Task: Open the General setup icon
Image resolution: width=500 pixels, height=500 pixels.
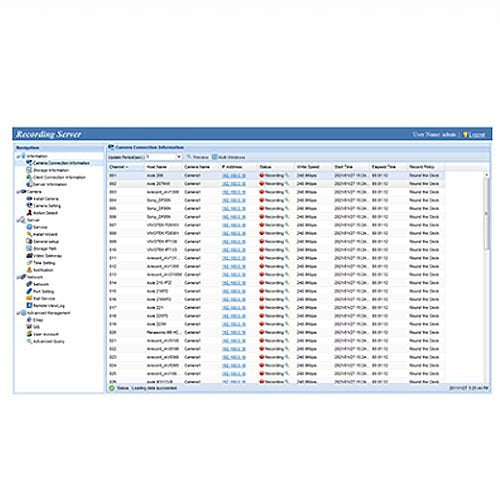Action: point(29,241)
